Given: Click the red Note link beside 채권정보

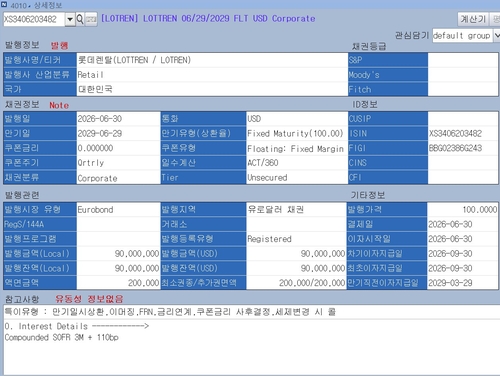Looking at the screenshot, I should click(59, 105).
